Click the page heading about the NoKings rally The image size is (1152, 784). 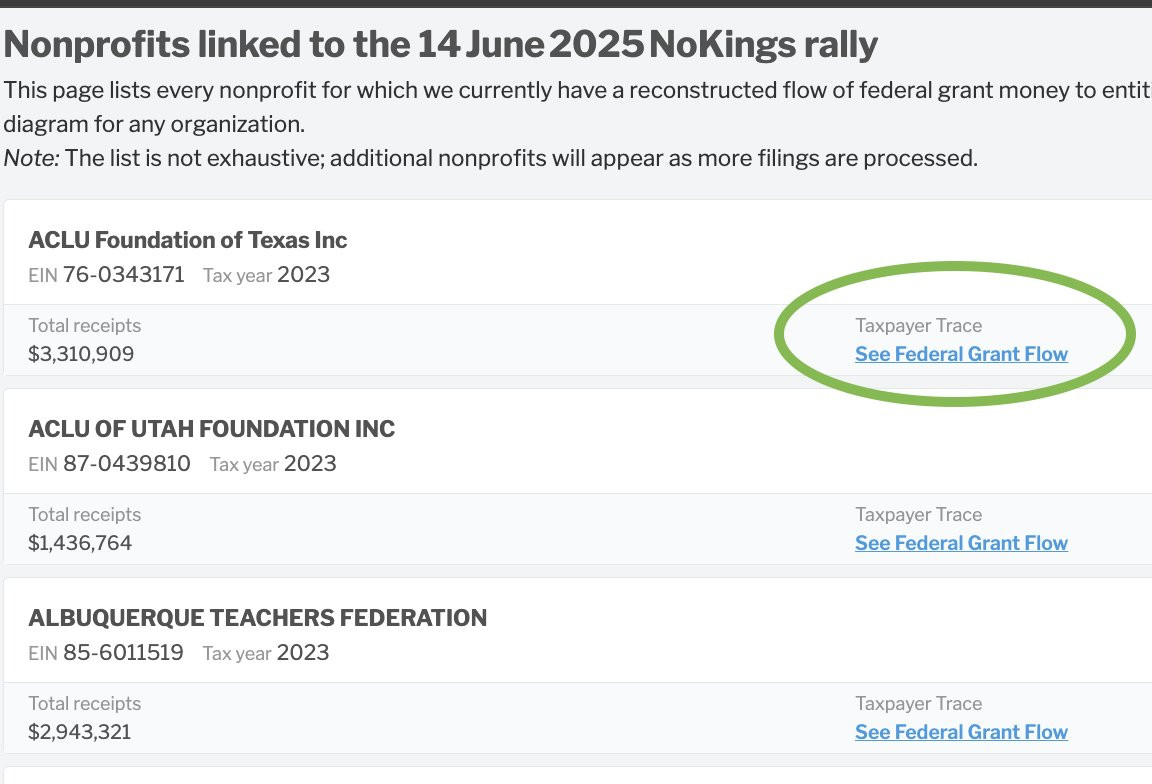[x=441, y=44]
